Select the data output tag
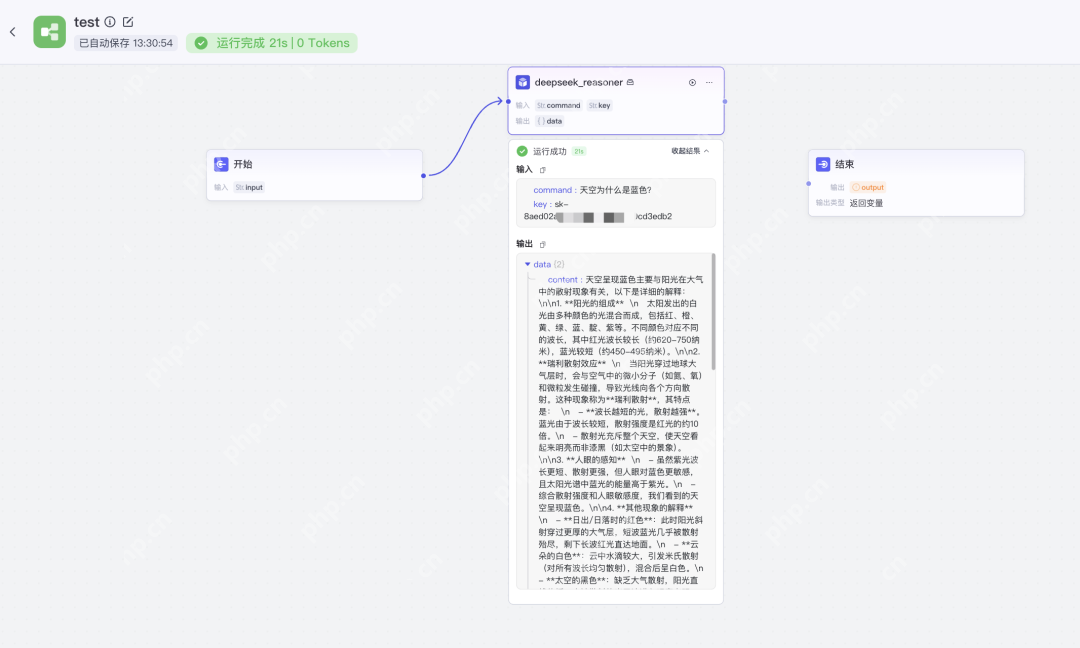The width and height of the screenshot is (1080, 648). click(x=550, y=121)
